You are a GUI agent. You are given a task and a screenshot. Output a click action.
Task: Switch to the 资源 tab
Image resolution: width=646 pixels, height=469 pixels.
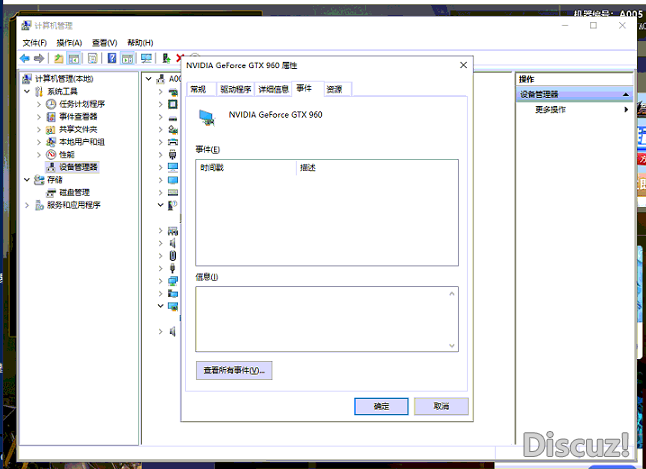(338, 89)
